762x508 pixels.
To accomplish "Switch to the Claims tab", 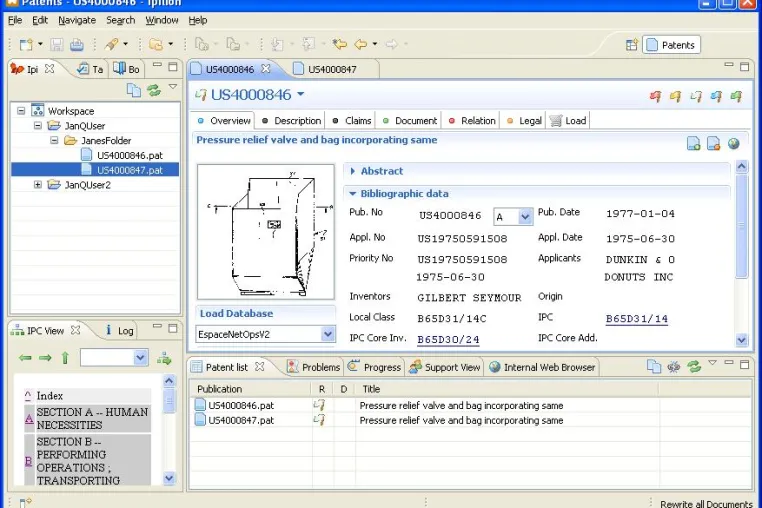I will click(352, 121).
